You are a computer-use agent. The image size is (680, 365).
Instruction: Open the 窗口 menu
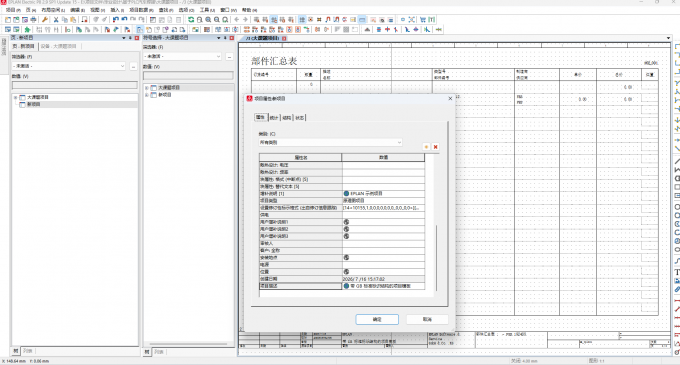click(x=228, y=10)
